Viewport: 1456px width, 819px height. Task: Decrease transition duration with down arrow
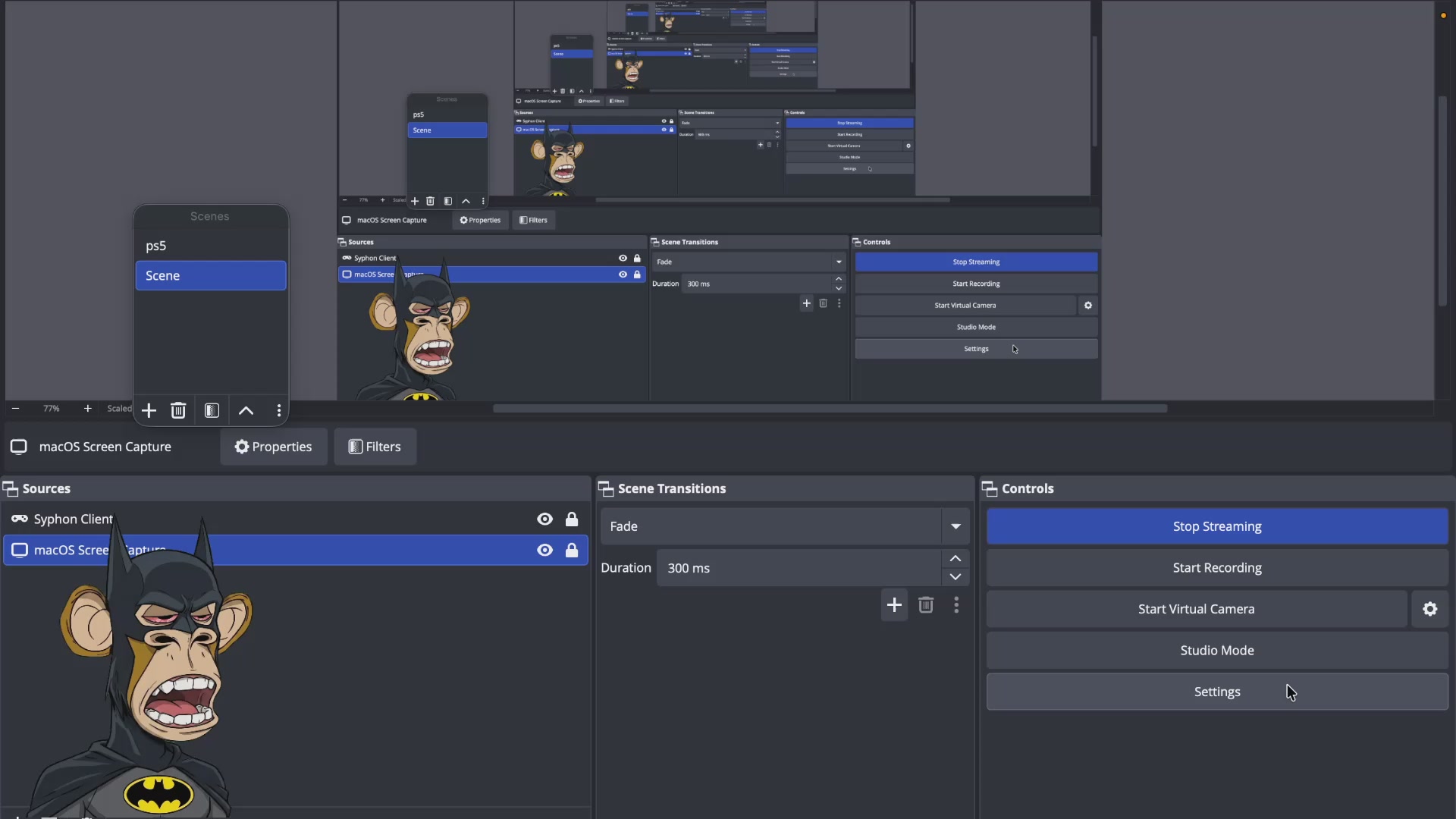tap(955, 577)
